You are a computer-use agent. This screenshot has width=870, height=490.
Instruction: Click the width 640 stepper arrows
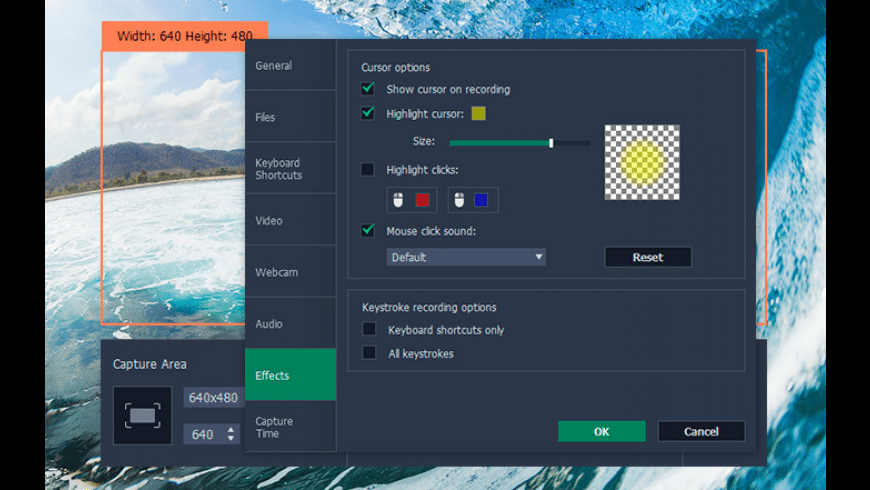[x=231, y=434]
